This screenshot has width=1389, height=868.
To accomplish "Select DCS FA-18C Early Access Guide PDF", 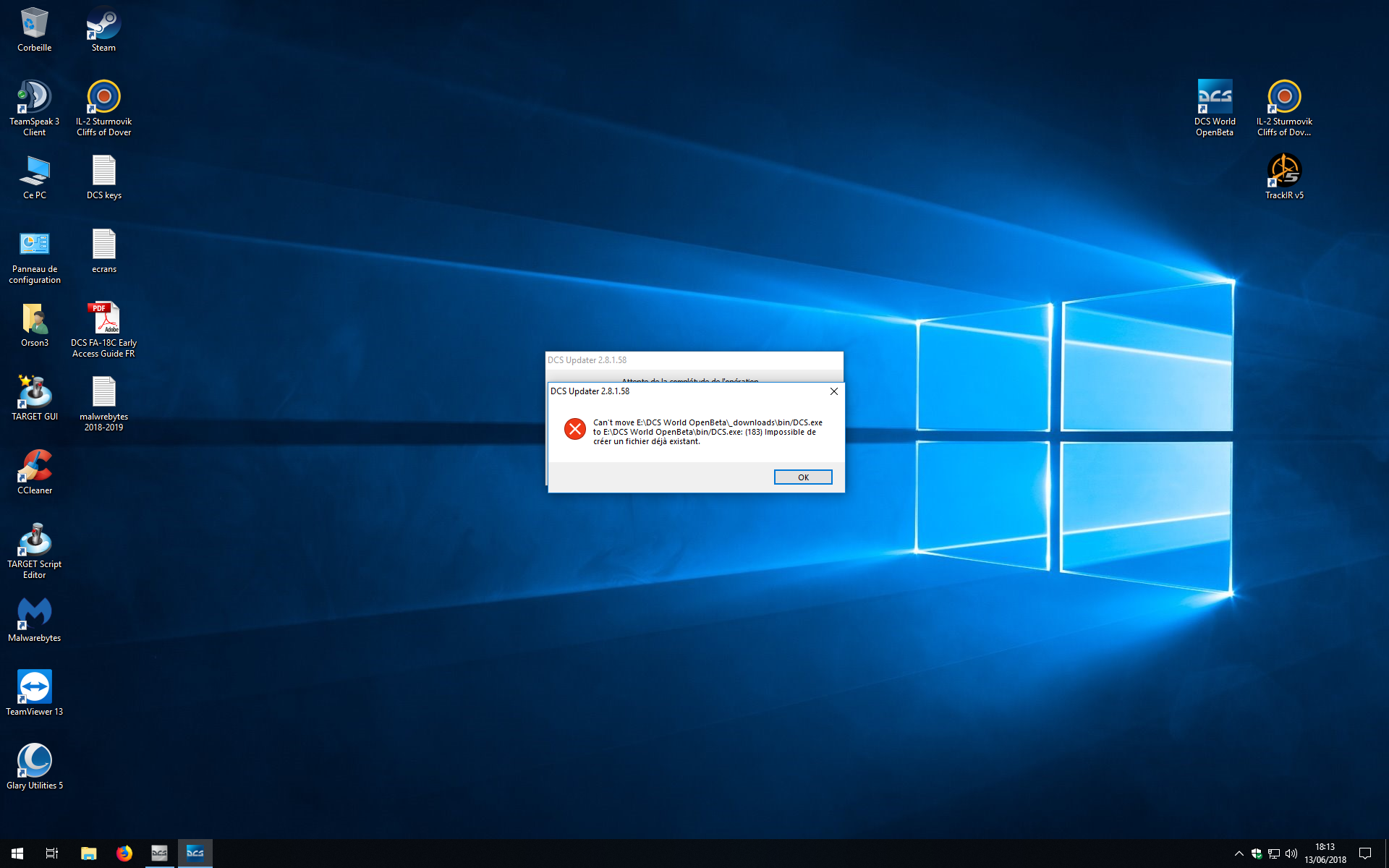I will click(x=104, y=331).
